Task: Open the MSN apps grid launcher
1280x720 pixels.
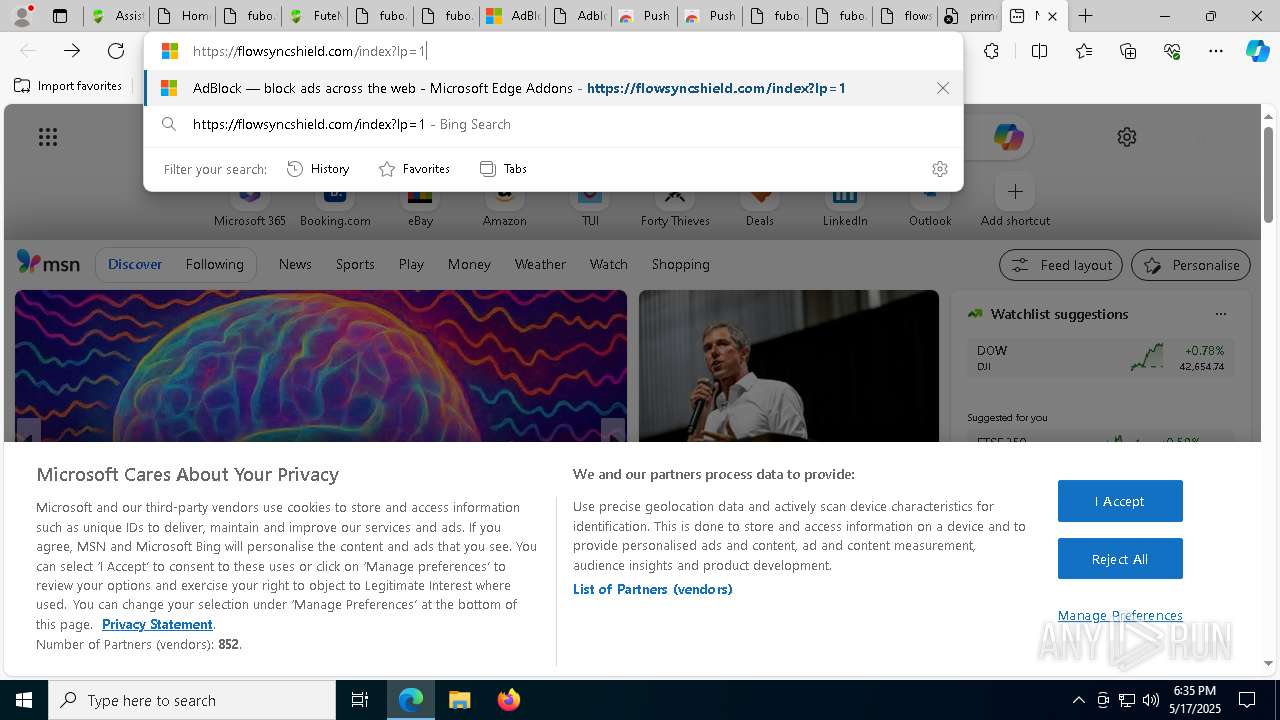Action: coord(48,137)
